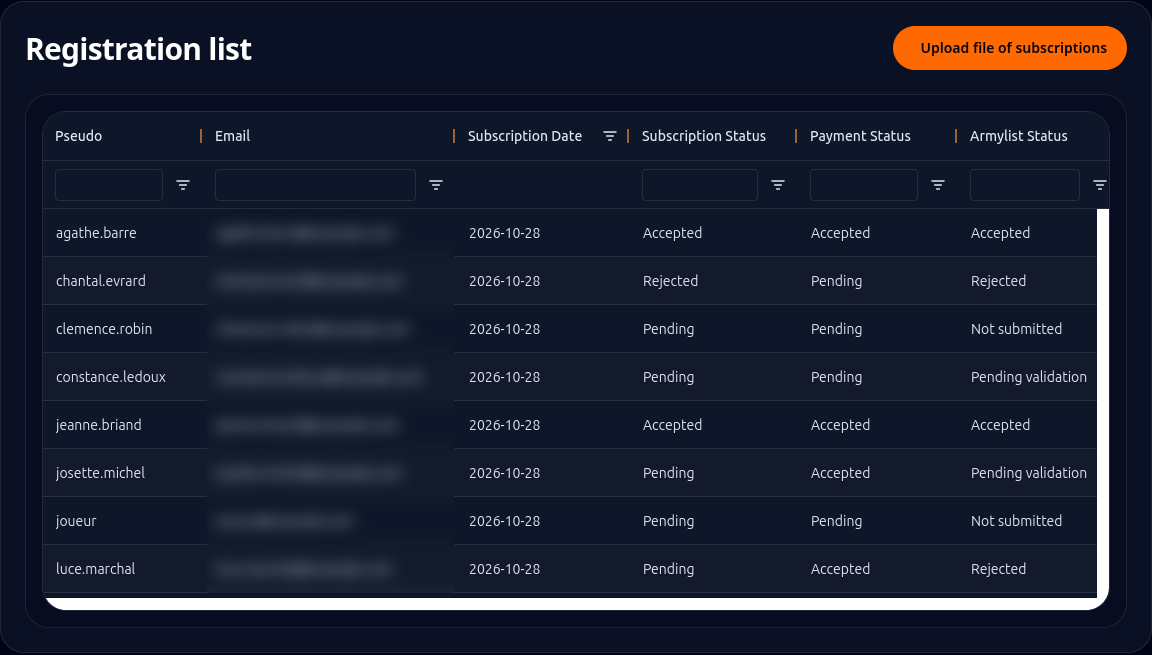Image resolution: width=1152 pixels, height=655 pixels.
Task: Focus the Pseudo filter input field
Action: [109, 185]
